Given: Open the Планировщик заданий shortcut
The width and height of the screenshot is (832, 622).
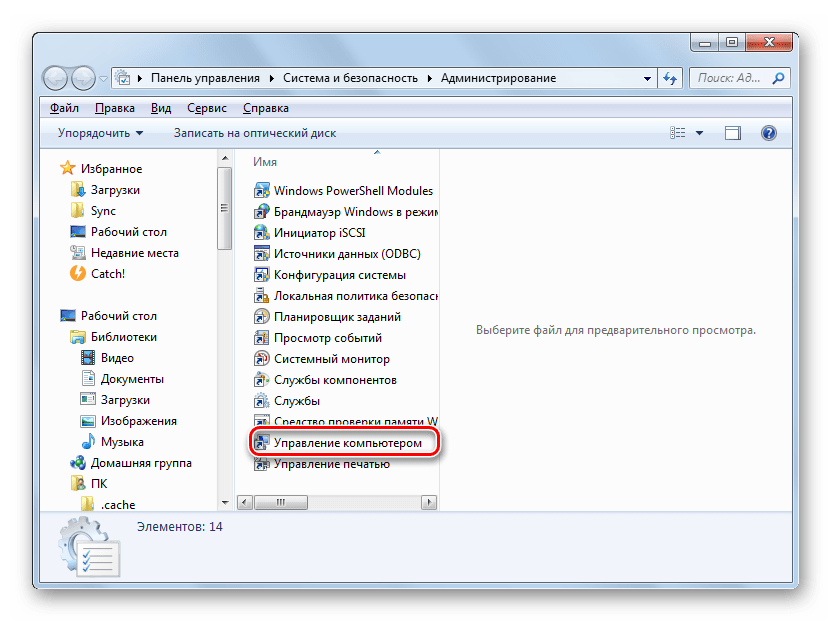Looking at the screenshot, I should click(337, 317).
